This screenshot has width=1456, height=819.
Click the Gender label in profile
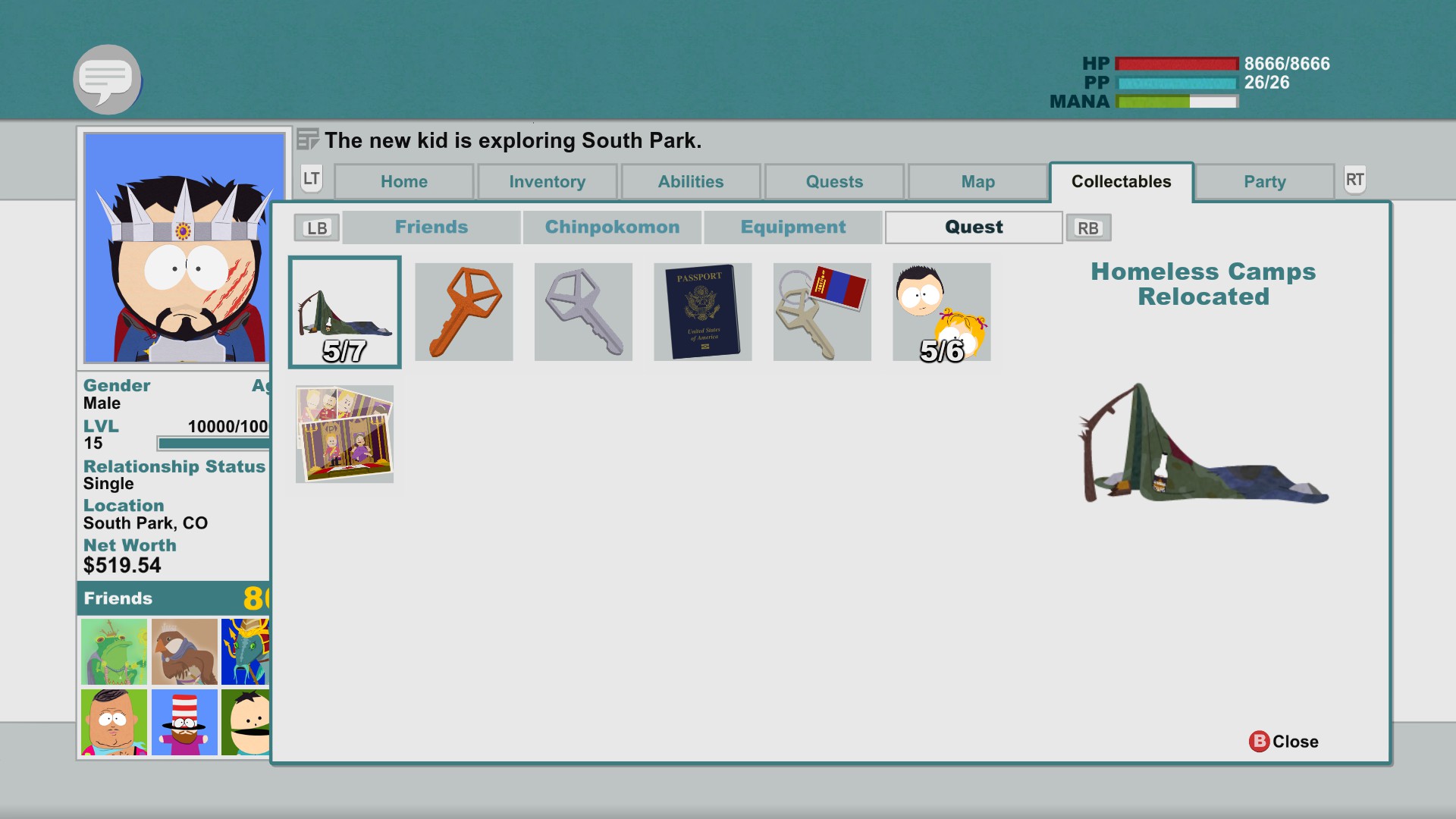(117, 385)
